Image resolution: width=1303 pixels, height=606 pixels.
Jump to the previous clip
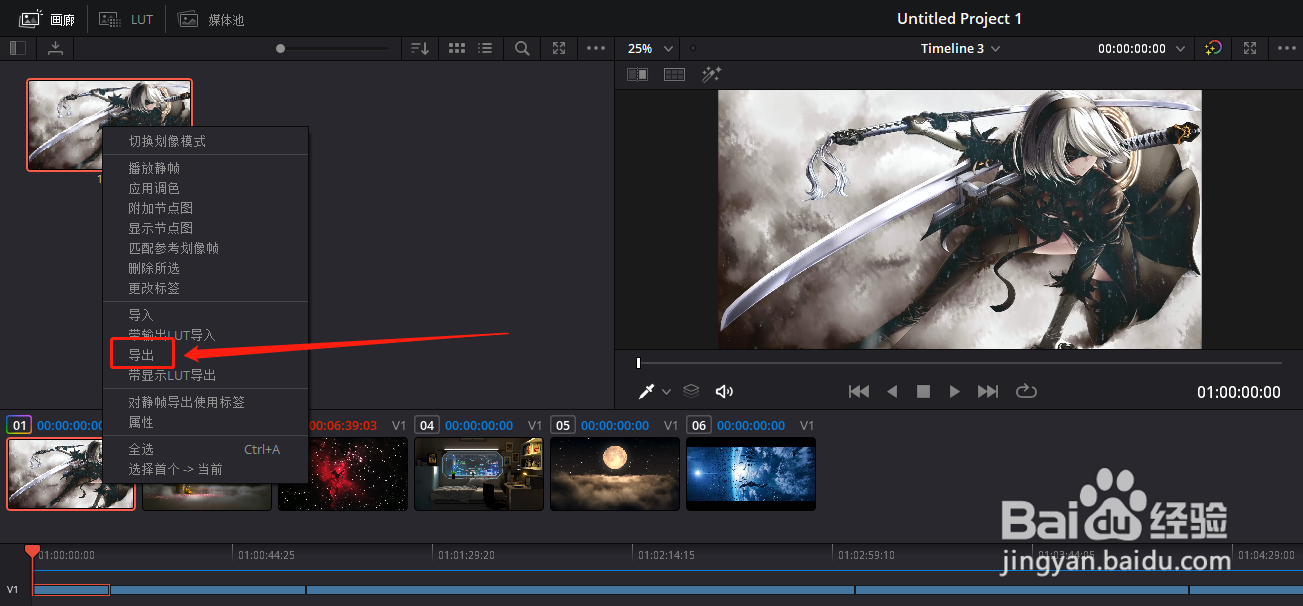click(859, 391)
